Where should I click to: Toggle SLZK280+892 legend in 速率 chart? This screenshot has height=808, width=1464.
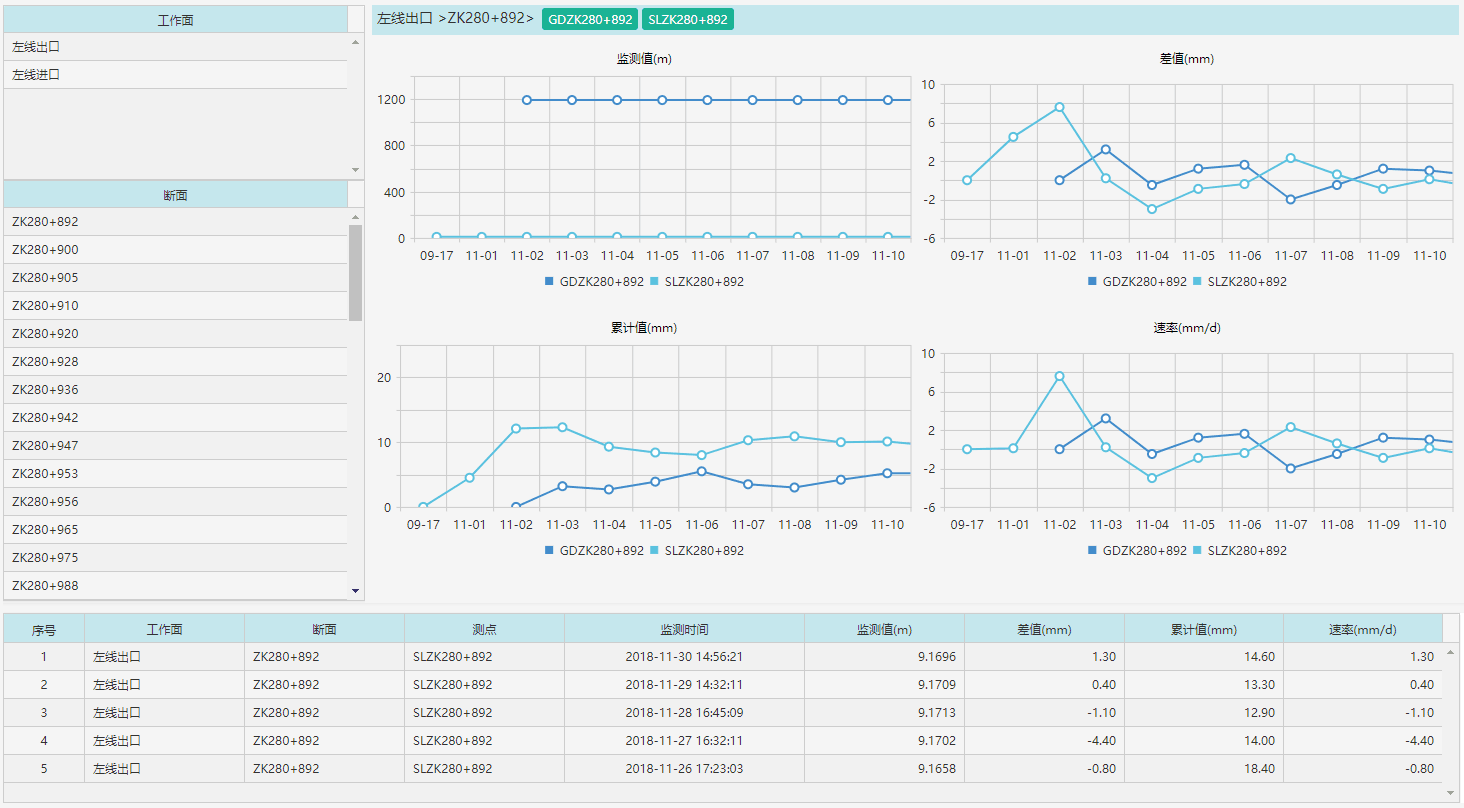(1239, 551)
